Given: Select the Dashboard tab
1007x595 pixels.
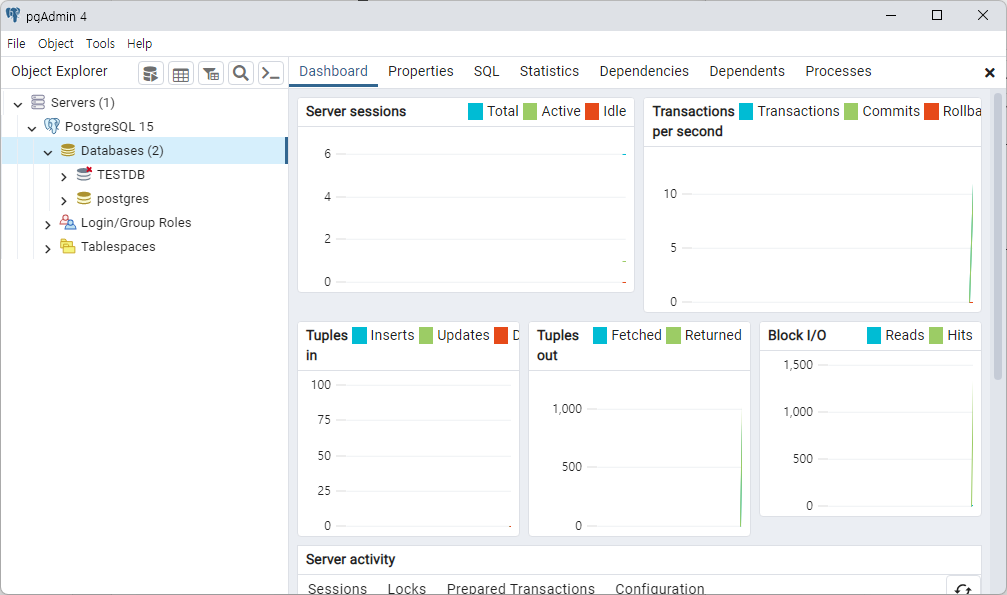Looking at the screenshot, I should coord(333,71).
